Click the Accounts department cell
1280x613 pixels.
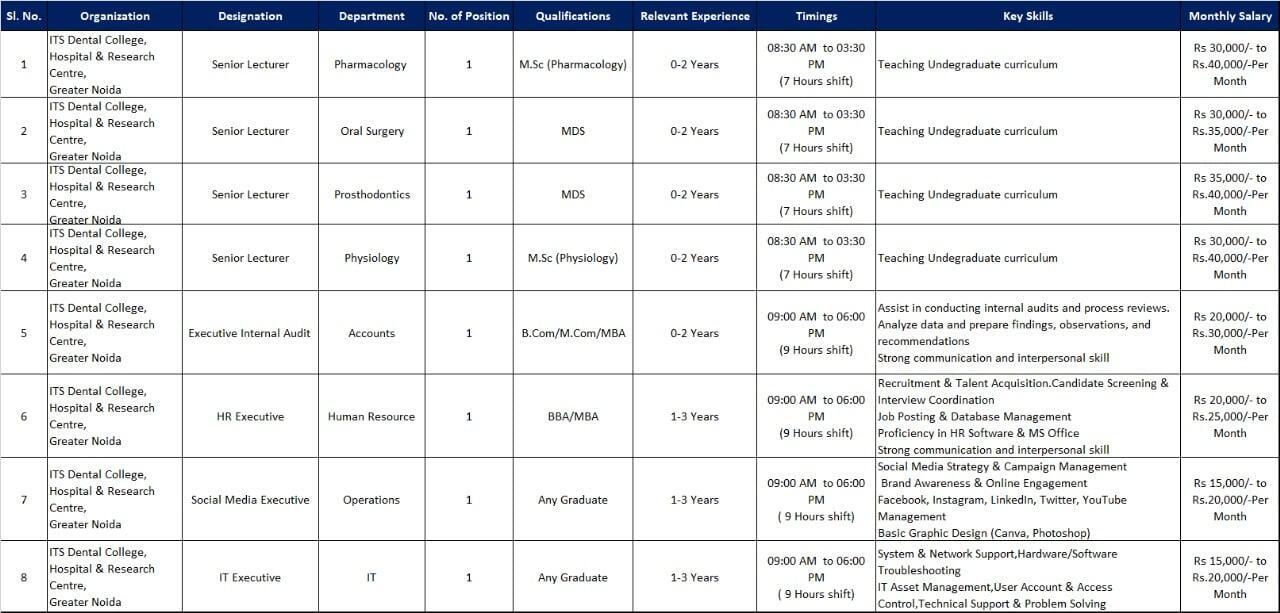[371, 333]
